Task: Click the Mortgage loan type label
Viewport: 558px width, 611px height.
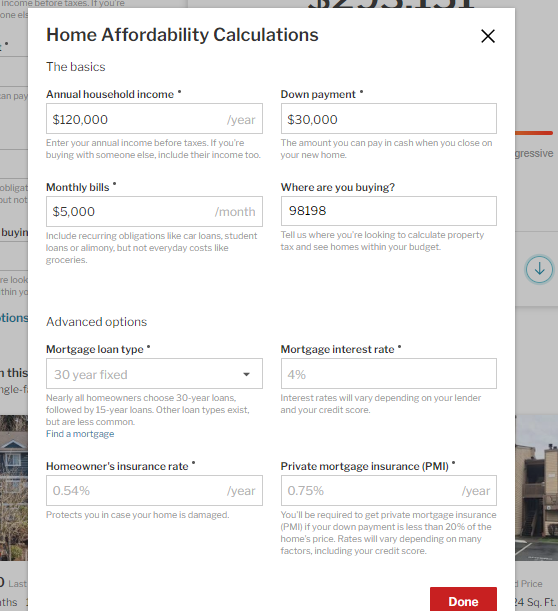Action: coord(95,350)
